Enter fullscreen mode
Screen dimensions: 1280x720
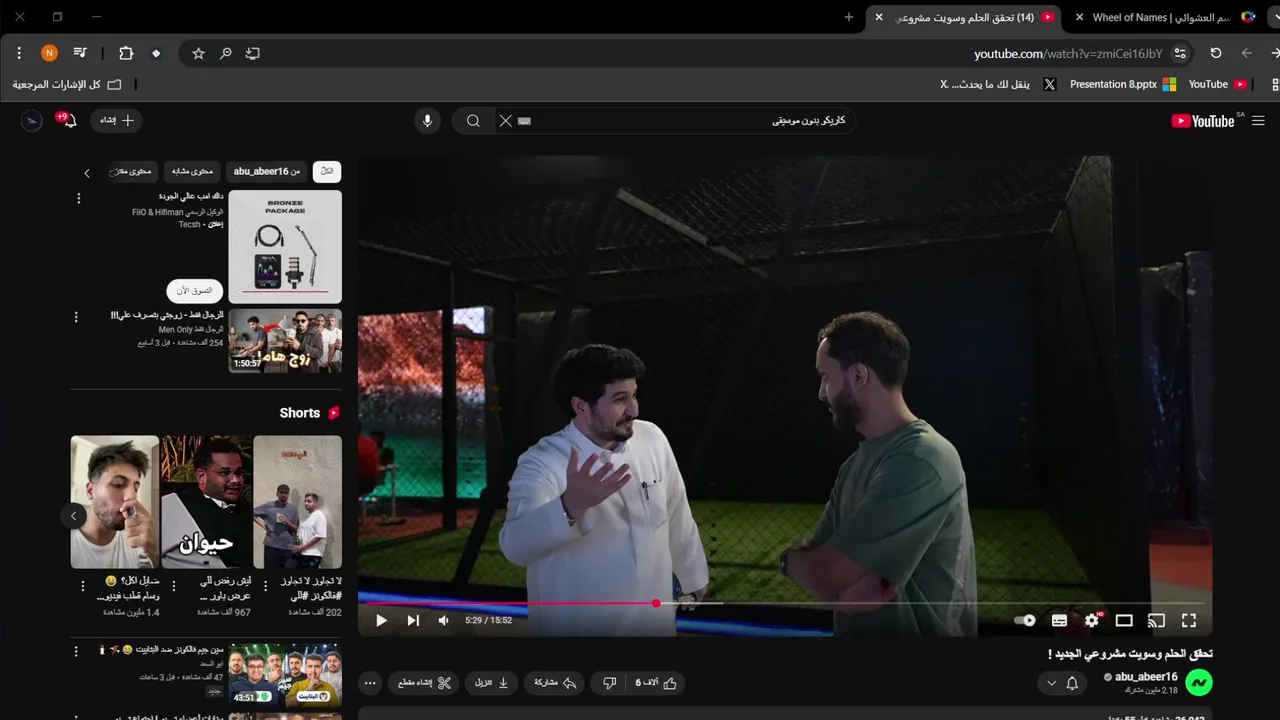pos(1189,620)
